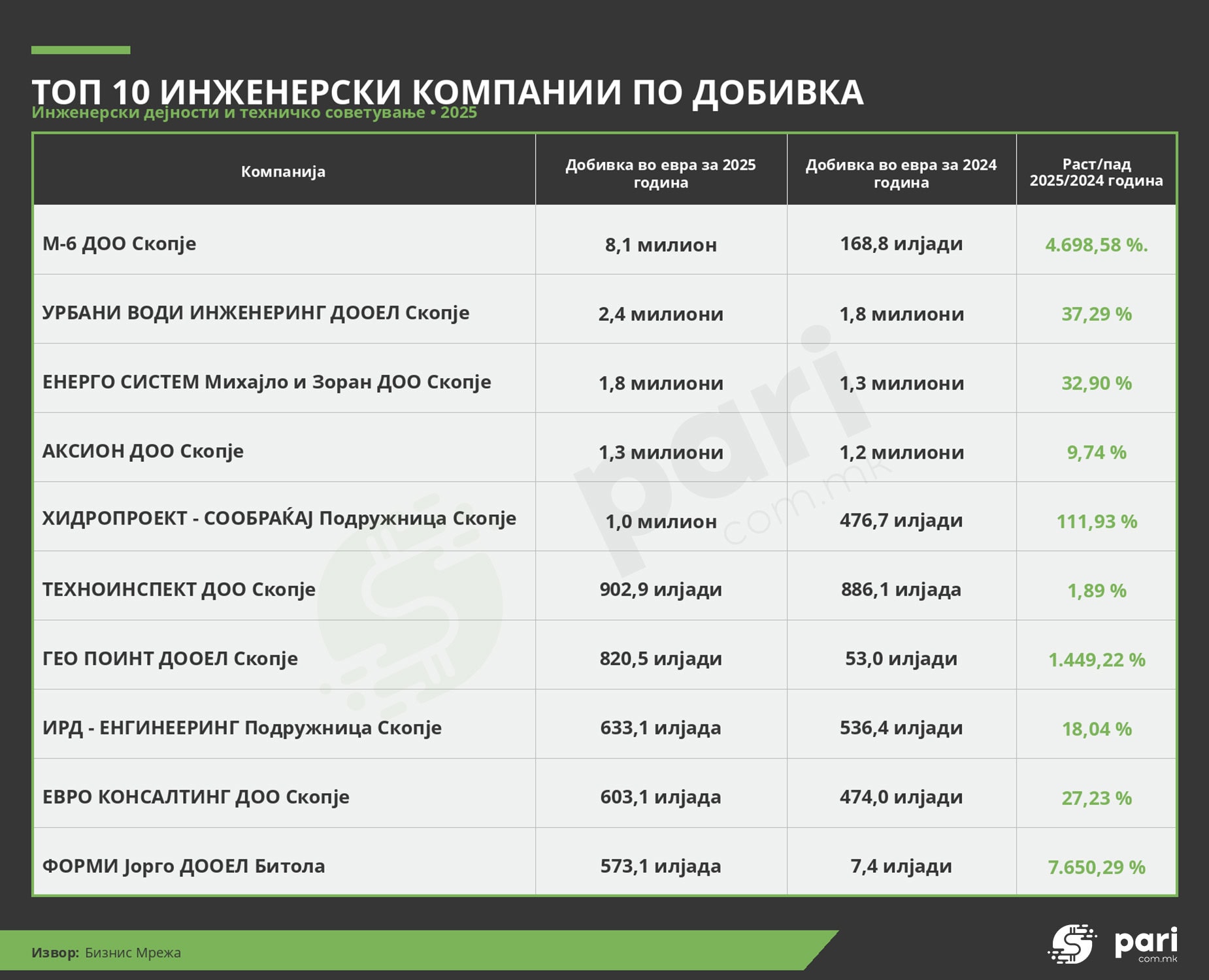Select company name 'ФОРМИ Јорго ДООЕЛ Битола'
This screenshot has width=1209, height=980.
tap(184, 867)
